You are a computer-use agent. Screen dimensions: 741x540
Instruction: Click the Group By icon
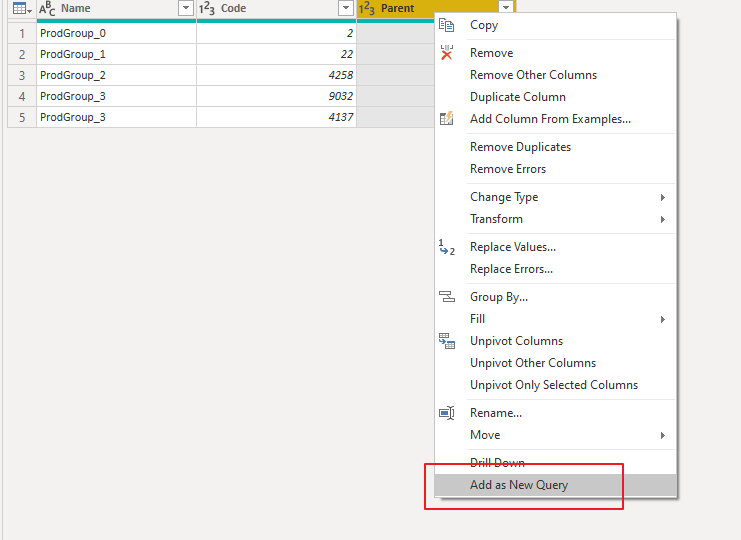[x=447, y=297]
